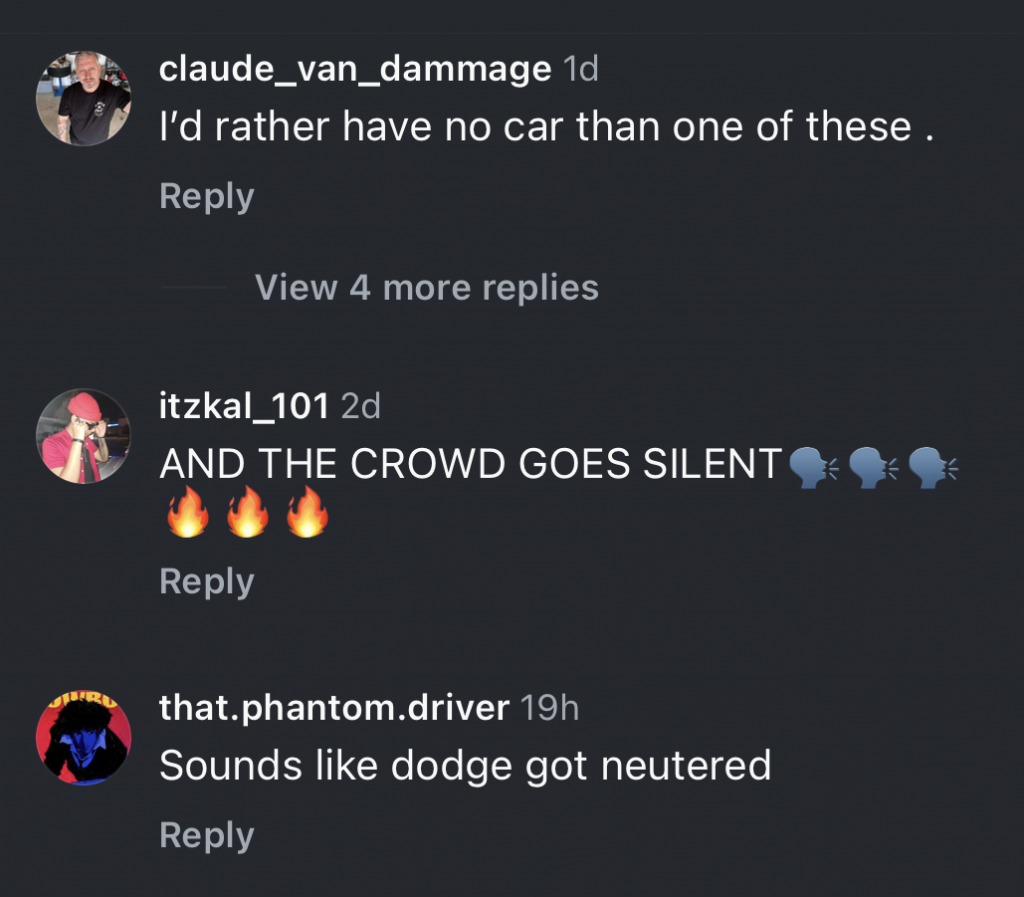This screenshot has width=1024, height=897.
Task: Click the itzkal_101 username
Action: (x=244, y=406)
